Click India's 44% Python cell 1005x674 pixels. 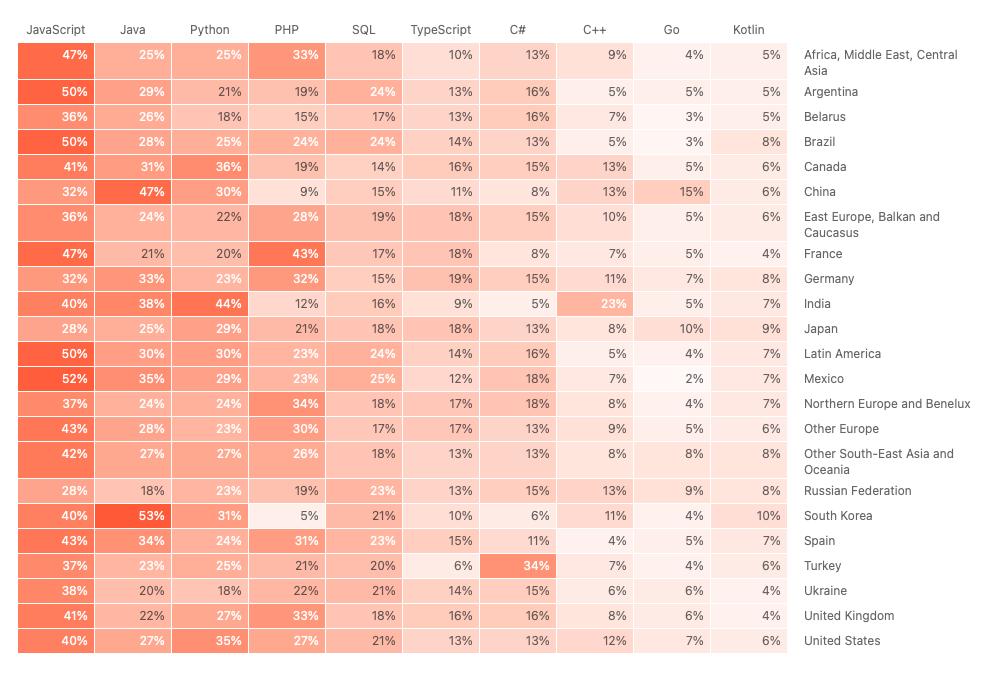pyautogui.click(x=210, y=304)
